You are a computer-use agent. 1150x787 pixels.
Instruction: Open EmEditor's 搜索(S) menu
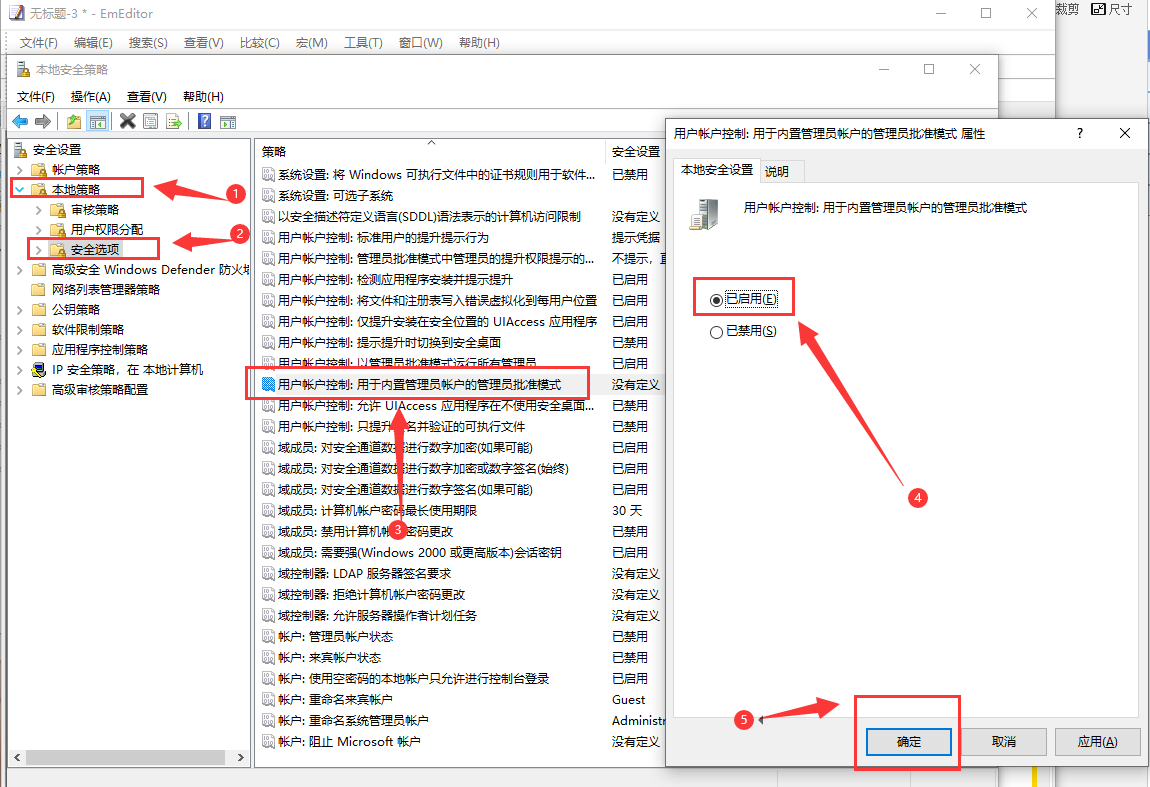click(148, 43)
